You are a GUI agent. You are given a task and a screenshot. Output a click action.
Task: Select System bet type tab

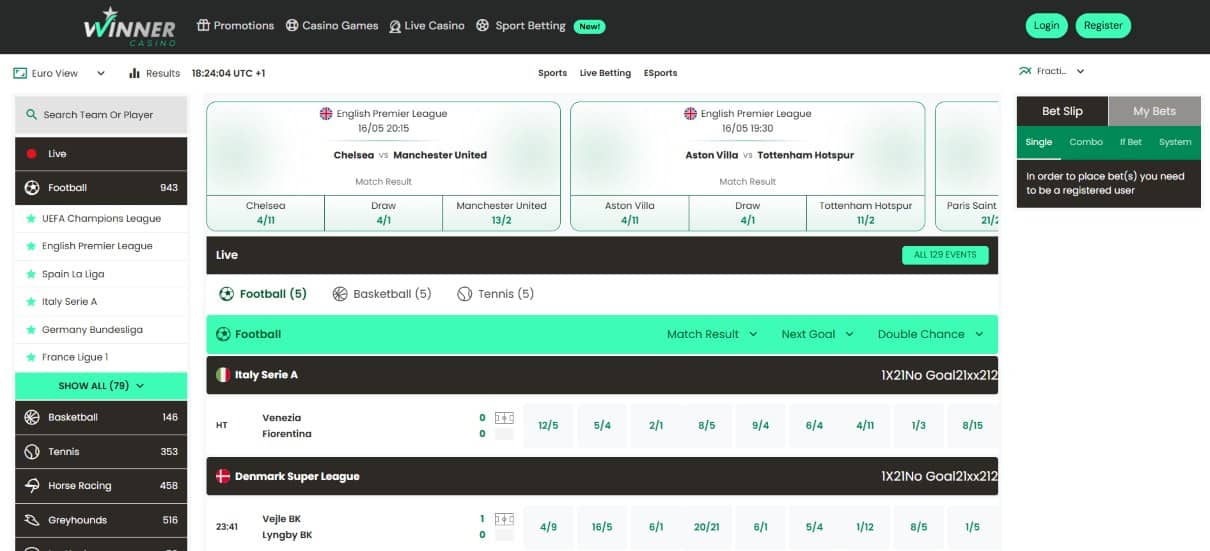(x=1175, y=142)
